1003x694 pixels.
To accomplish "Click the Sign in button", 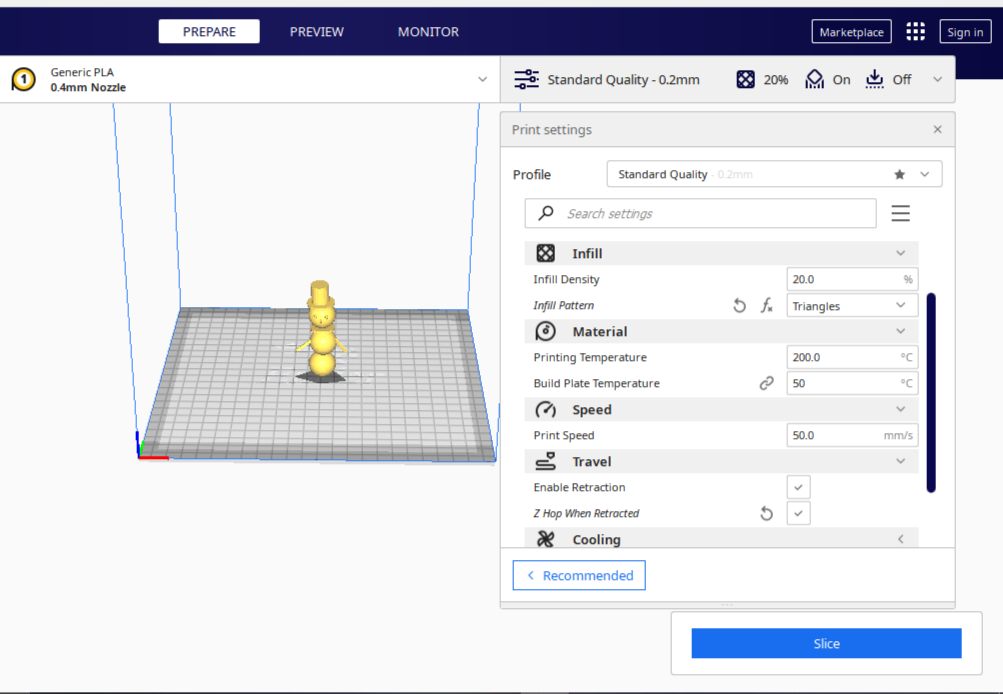I will click(965, 31).
